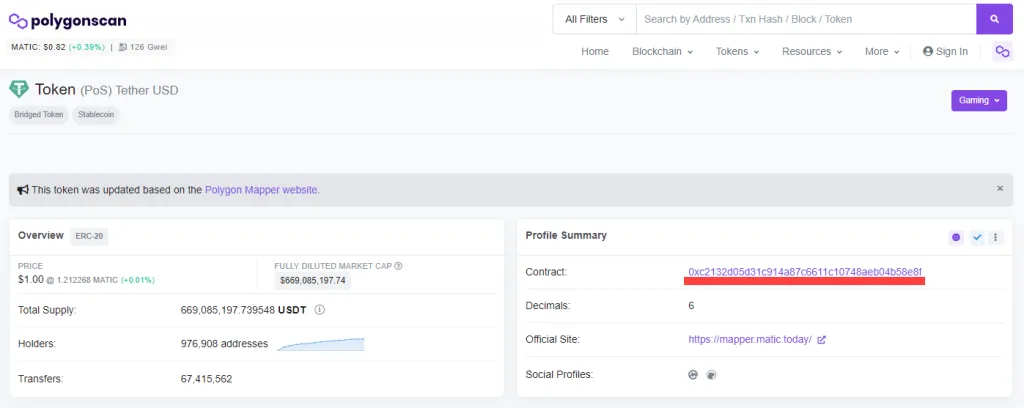Click the Overview heading

point(41,235)
